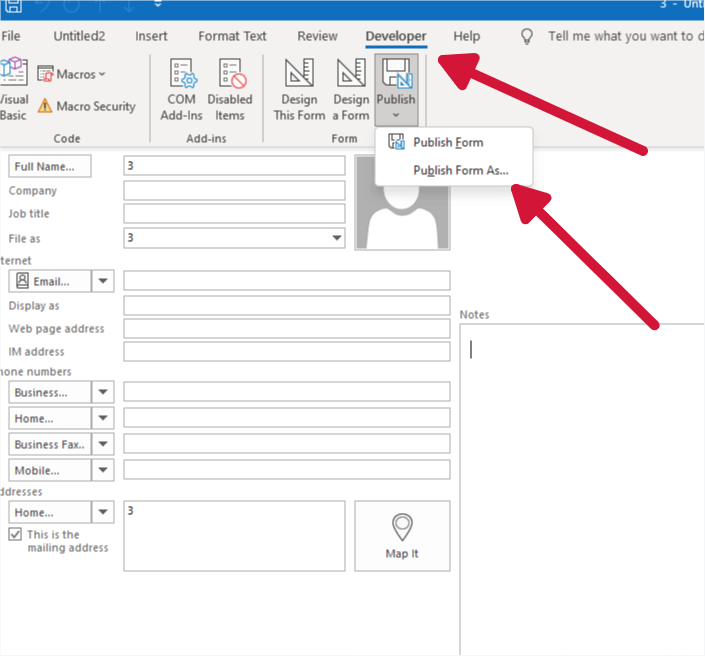The width and height of the screenshot is (705, 656).
Task: Open the Help tab
Action: tap(466, 36)
